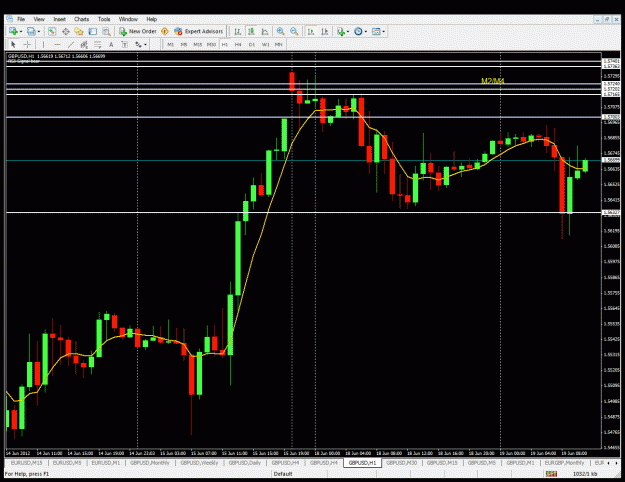The width and height of the screenshot is (625, 482).
Task: Toggle chart auto scroll
Action: click(x=311, y=31)
